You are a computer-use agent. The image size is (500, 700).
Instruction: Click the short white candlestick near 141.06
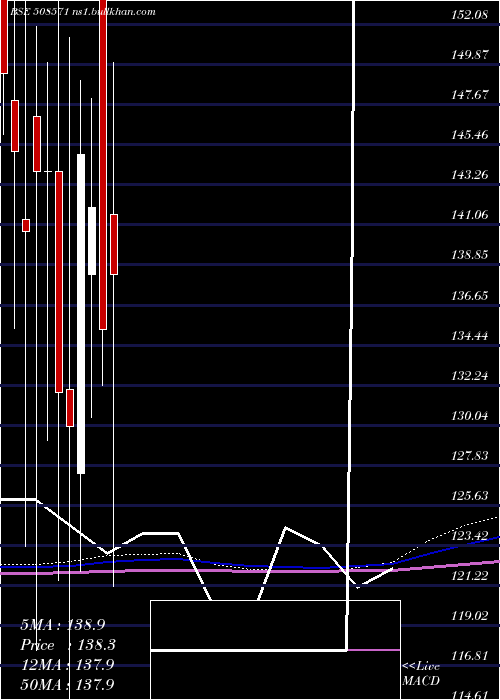click(92, 241)
